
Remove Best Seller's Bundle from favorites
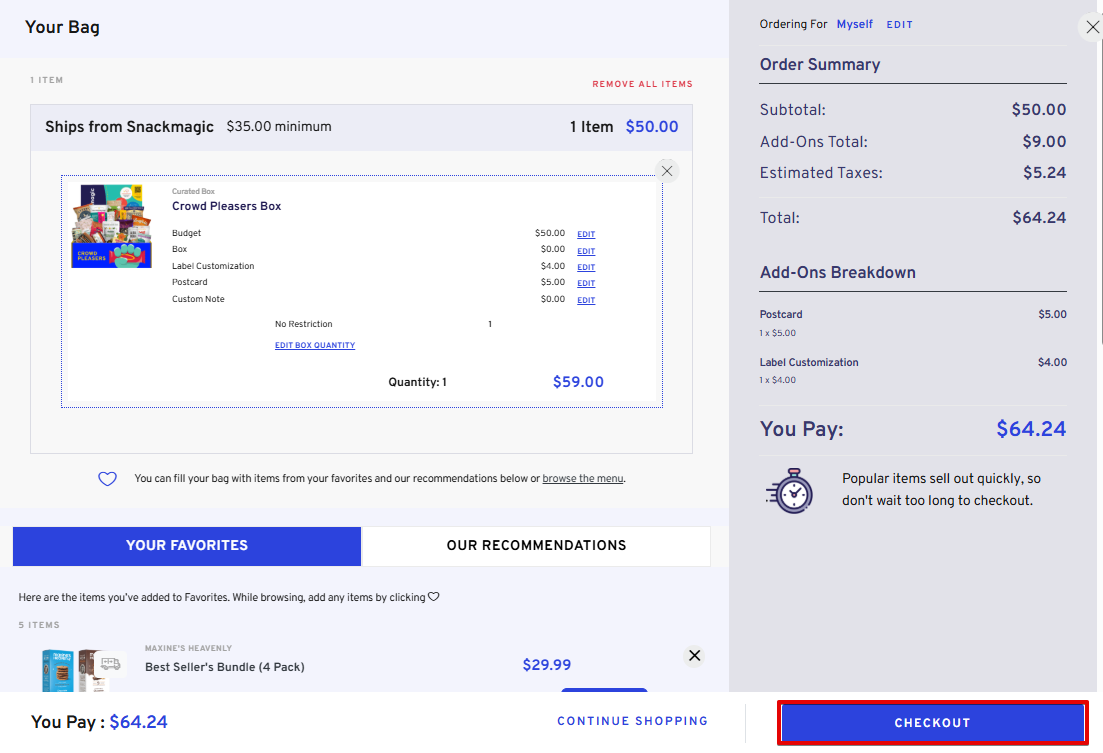(x=694, y=656)
